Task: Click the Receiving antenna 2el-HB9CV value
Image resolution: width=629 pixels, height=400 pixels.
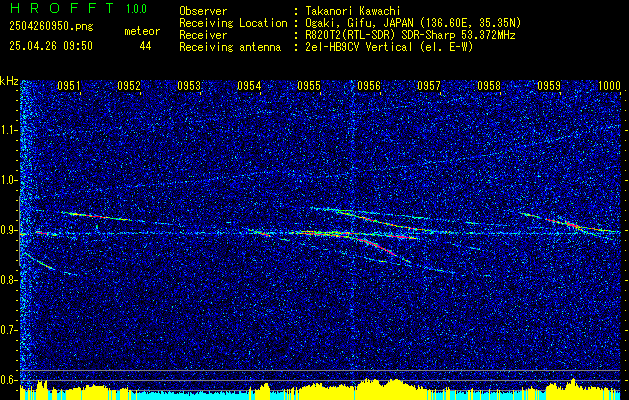Action: pyautogui.click(x=390, y=47)
